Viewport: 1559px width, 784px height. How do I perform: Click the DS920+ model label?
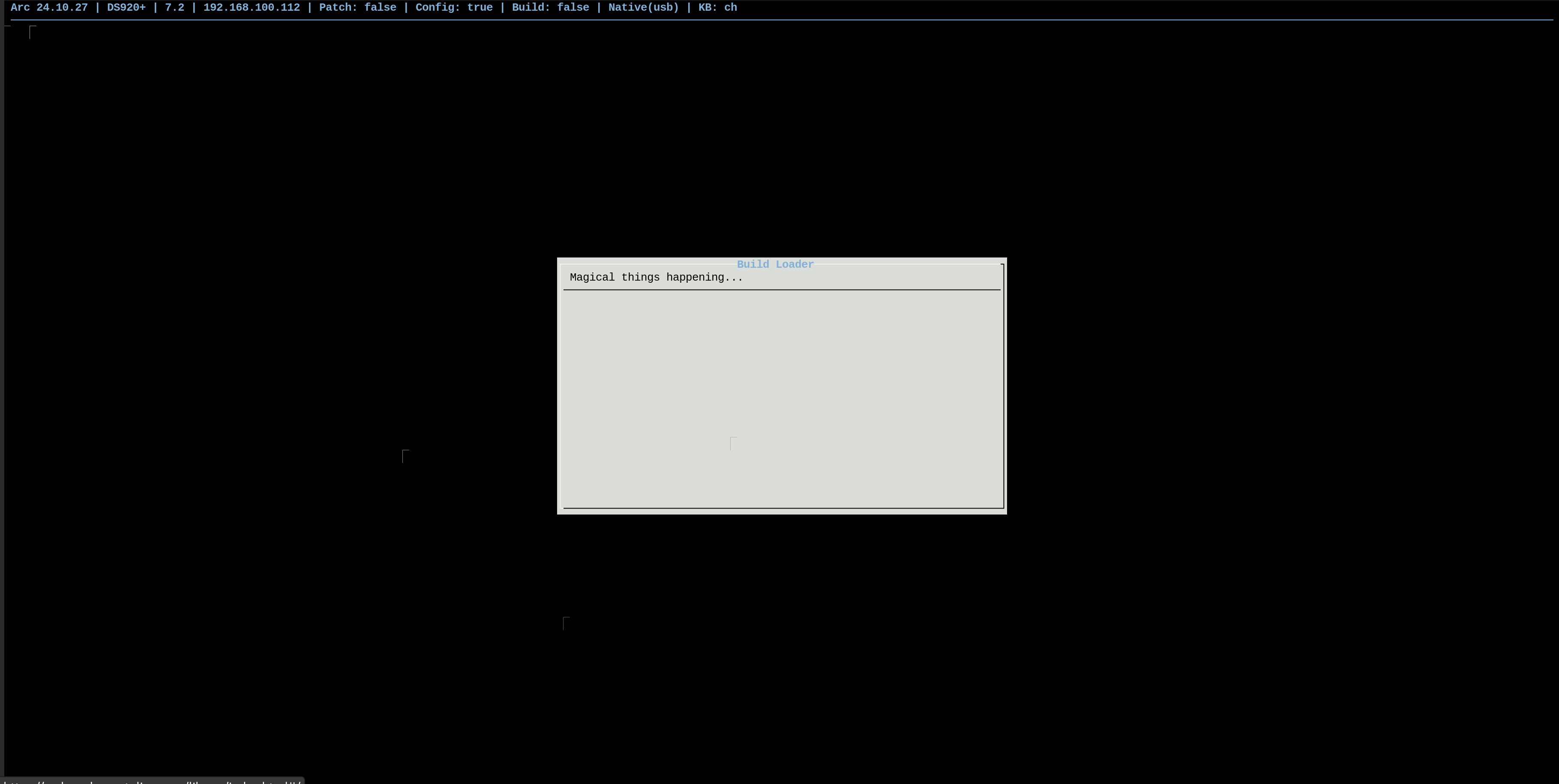126,8
